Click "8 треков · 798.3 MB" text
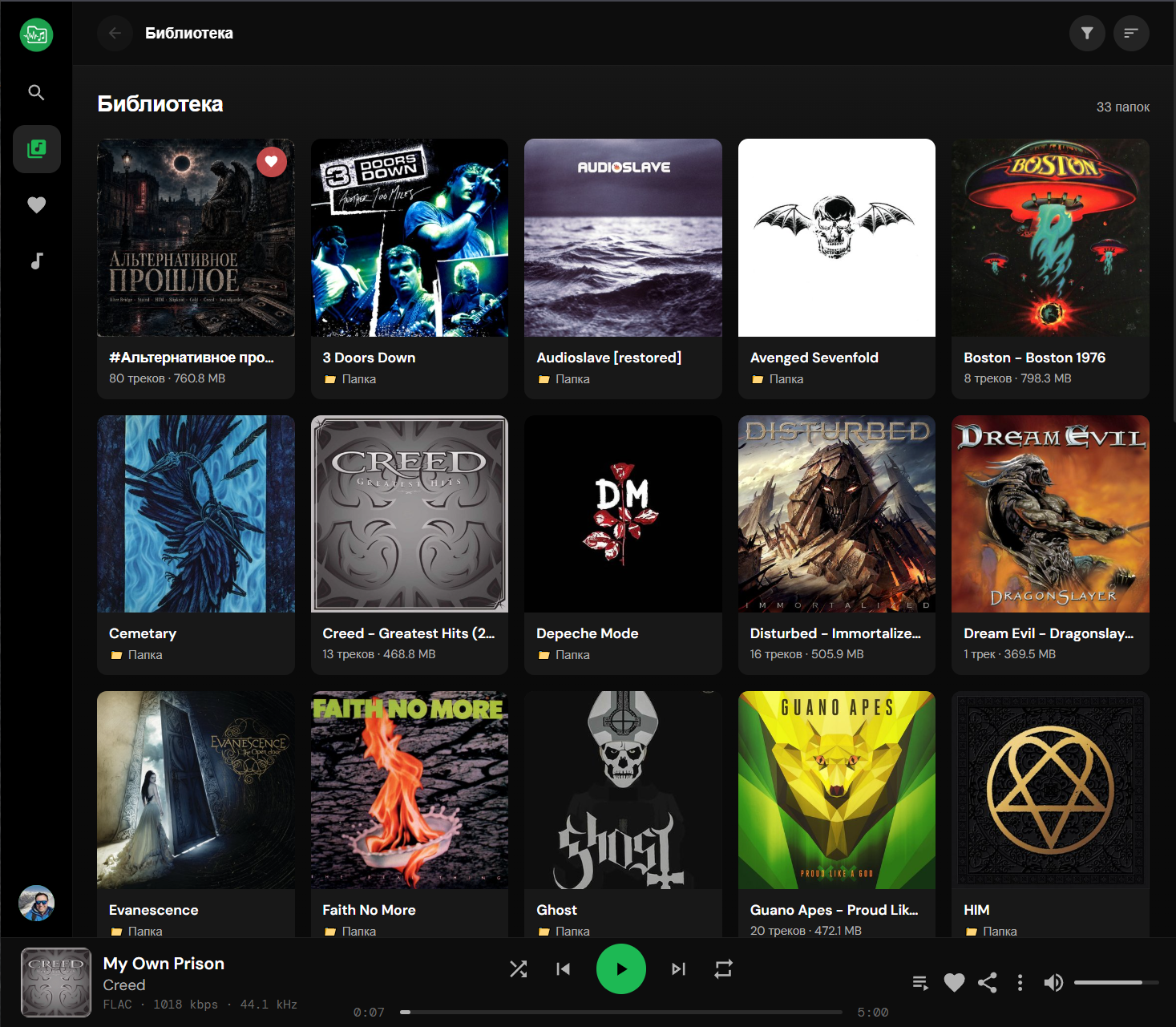The image size is (1176, 1027). pyautogui.click(x=1017, y=378)
